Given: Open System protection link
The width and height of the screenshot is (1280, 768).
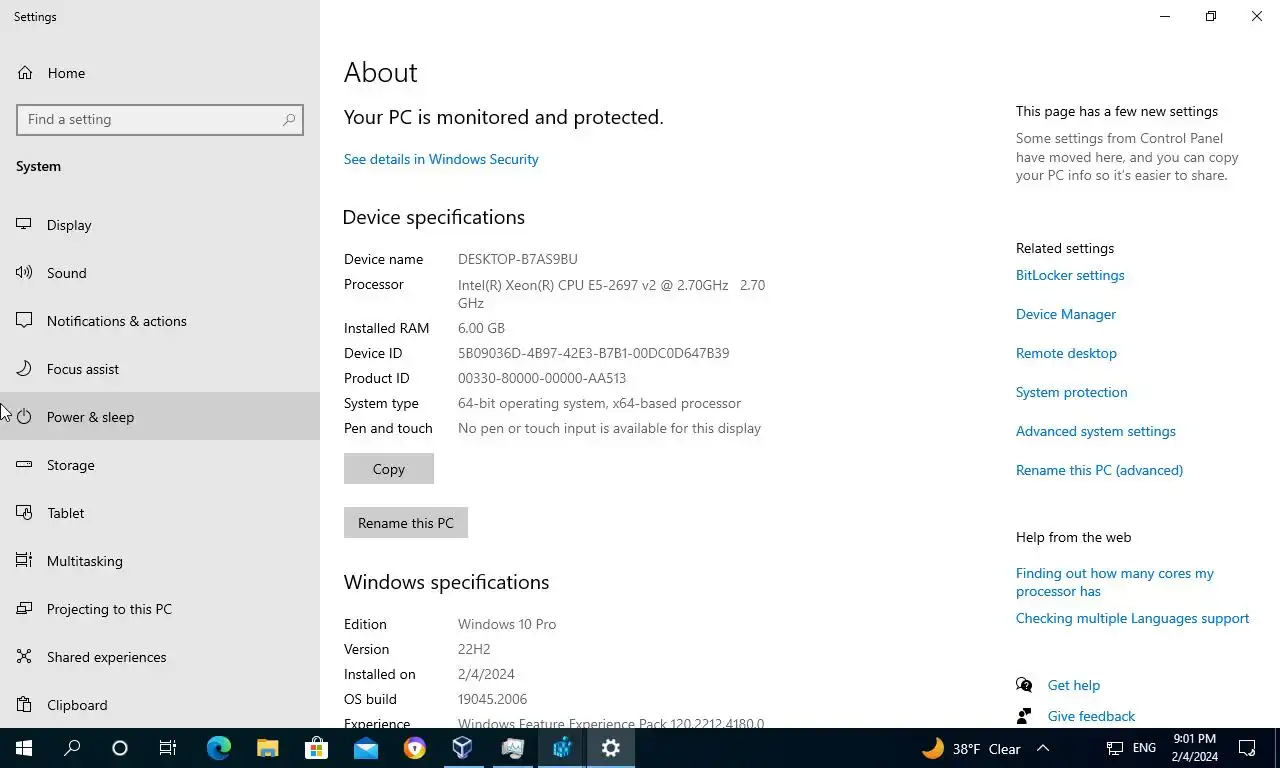Looking at the screenshot, I should pos(1071,392).
